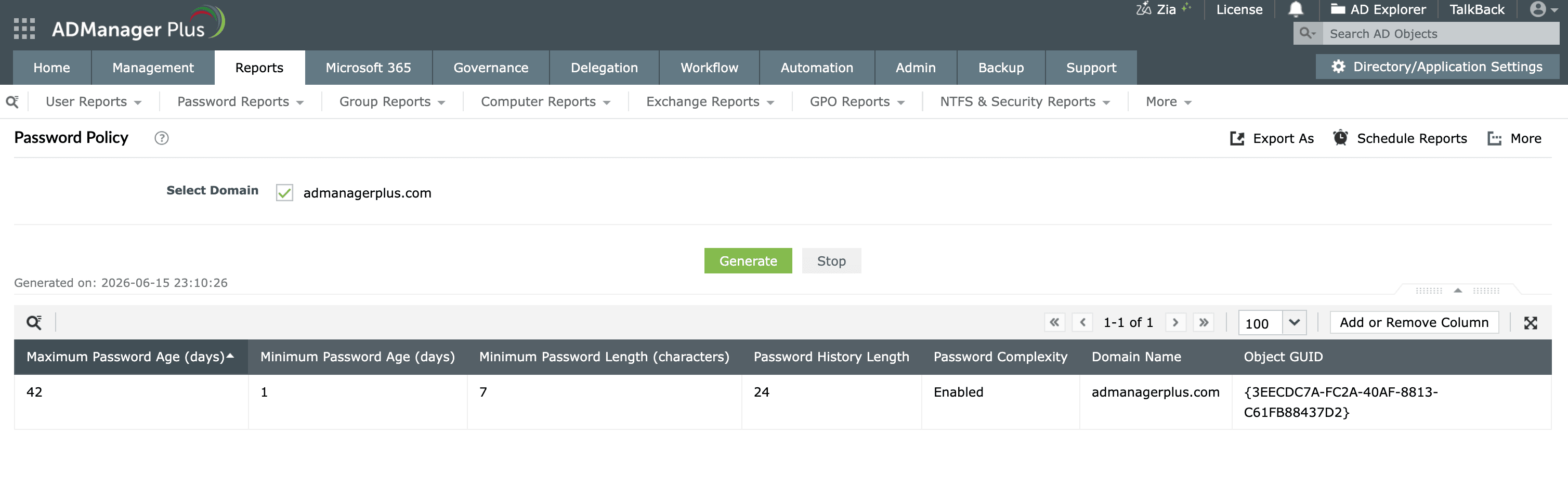The image size is (1568, 498).
Task: Collapse the report criteria panel arrow
Action: pyautogui.click(x=1458, y=291)
